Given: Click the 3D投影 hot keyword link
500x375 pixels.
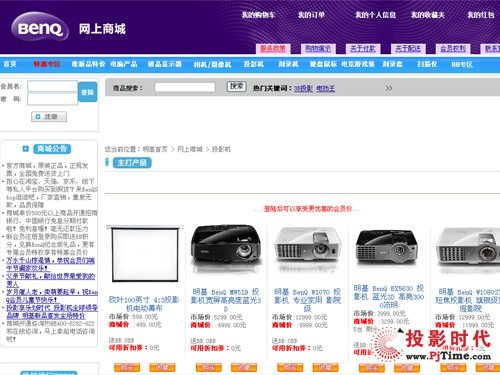Looking at the screenshot, I should [x=303, y=88].
